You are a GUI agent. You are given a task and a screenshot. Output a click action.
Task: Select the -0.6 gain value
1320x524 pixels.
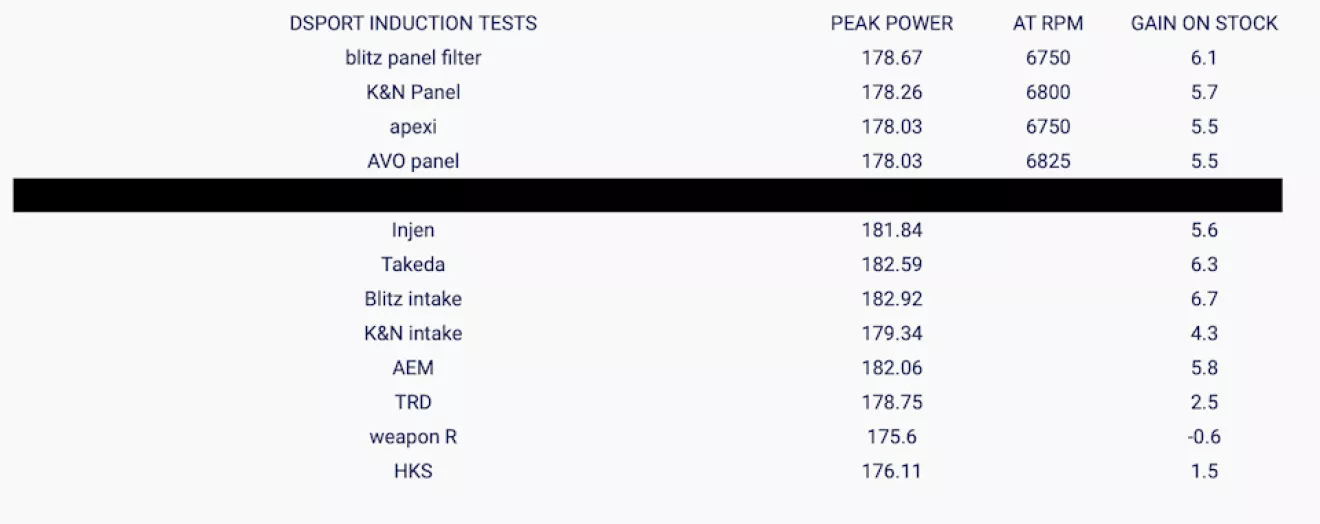coord(1204,437)
